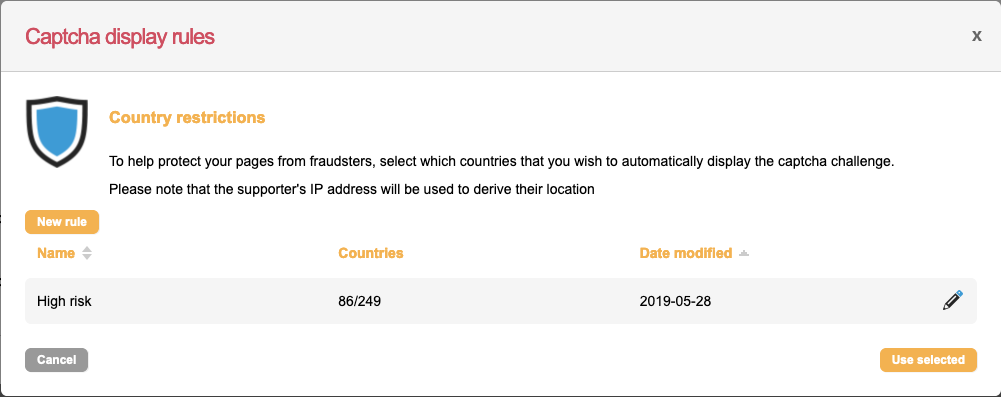Viewport: 1001px width, 397px height.
Task: Click the 2019-05-28 modified date
Action: (x=675, y=301)
